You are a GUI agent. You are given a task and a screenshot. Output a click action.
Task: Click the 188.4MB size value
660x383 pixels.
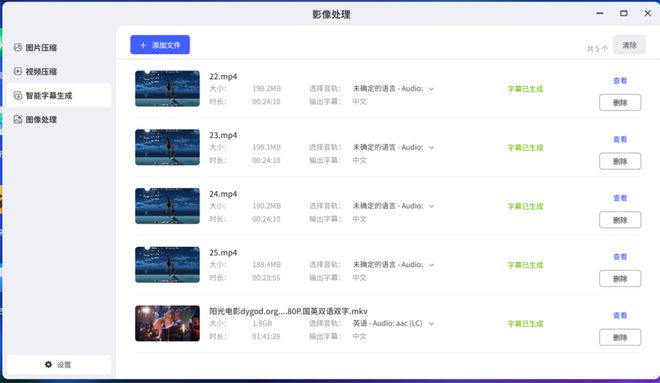coord(266,265)
